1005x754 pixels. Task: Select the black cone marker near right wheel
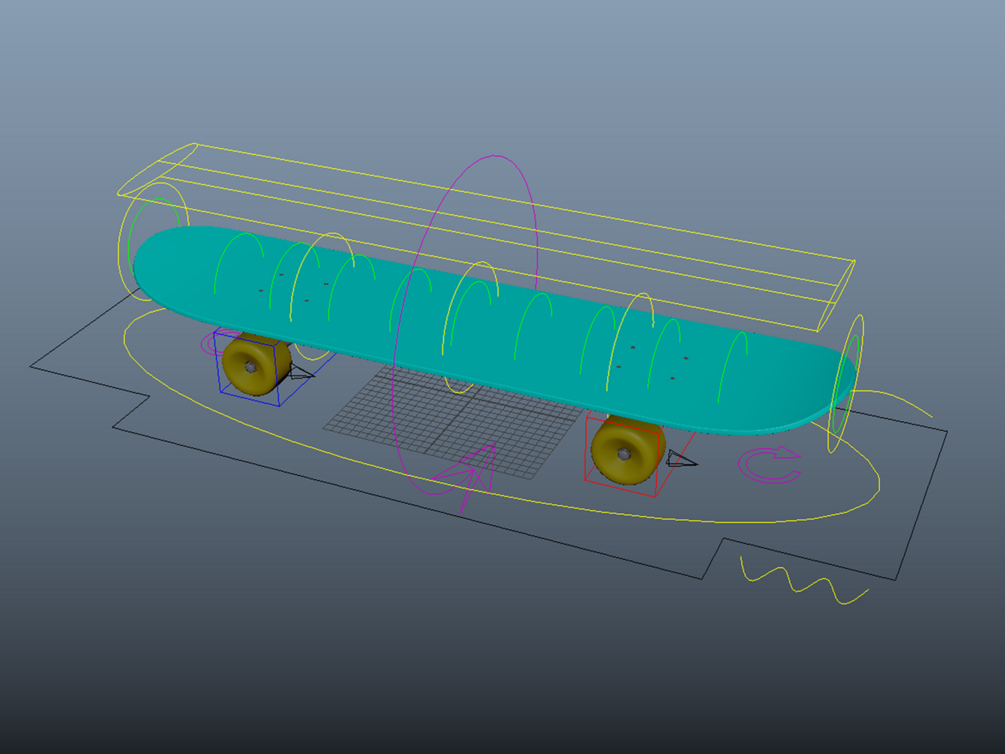(680, 458)
